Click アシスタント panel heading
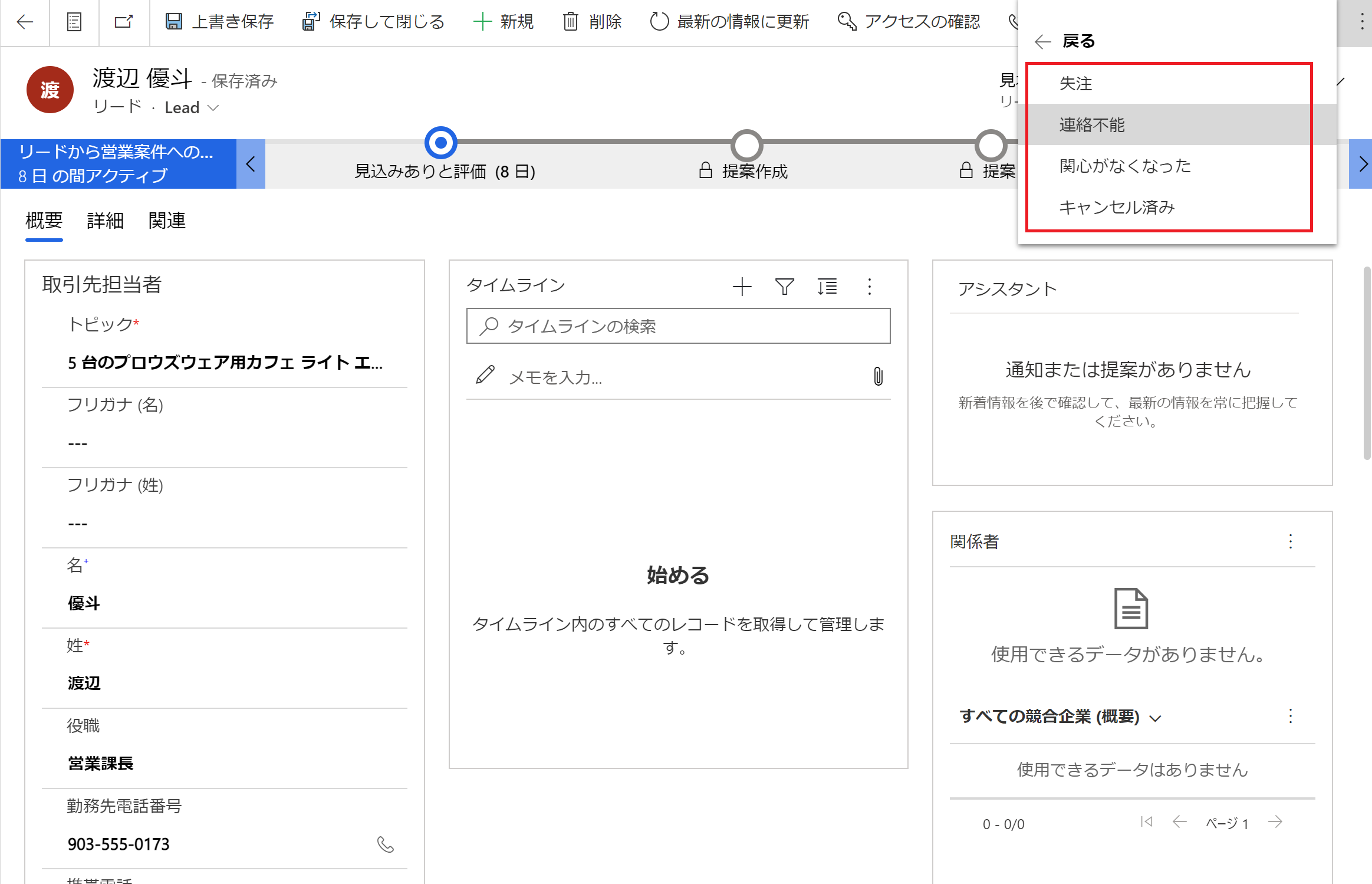Image resolution: width=1372 pixels, height=884 pixels. coord(1007,289)
